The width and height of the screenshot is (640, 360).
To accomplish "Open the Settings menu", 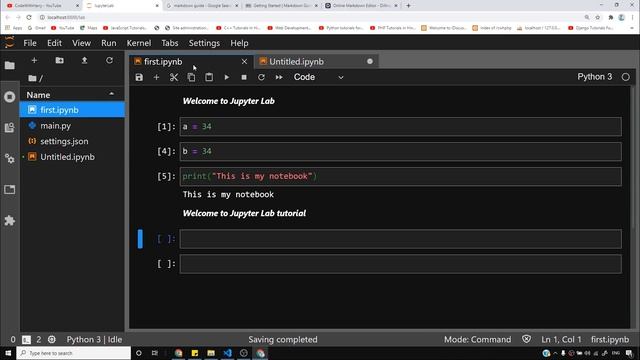I will pyautogui.click(x=204, y=43).
